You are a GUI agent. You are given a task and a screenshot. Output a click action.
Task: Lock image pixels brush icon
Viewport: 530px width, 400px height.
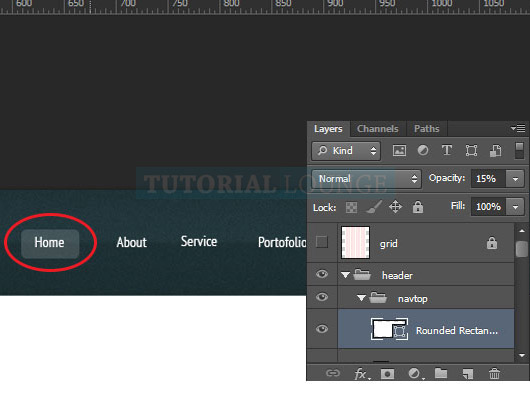[x=374, y=207]
